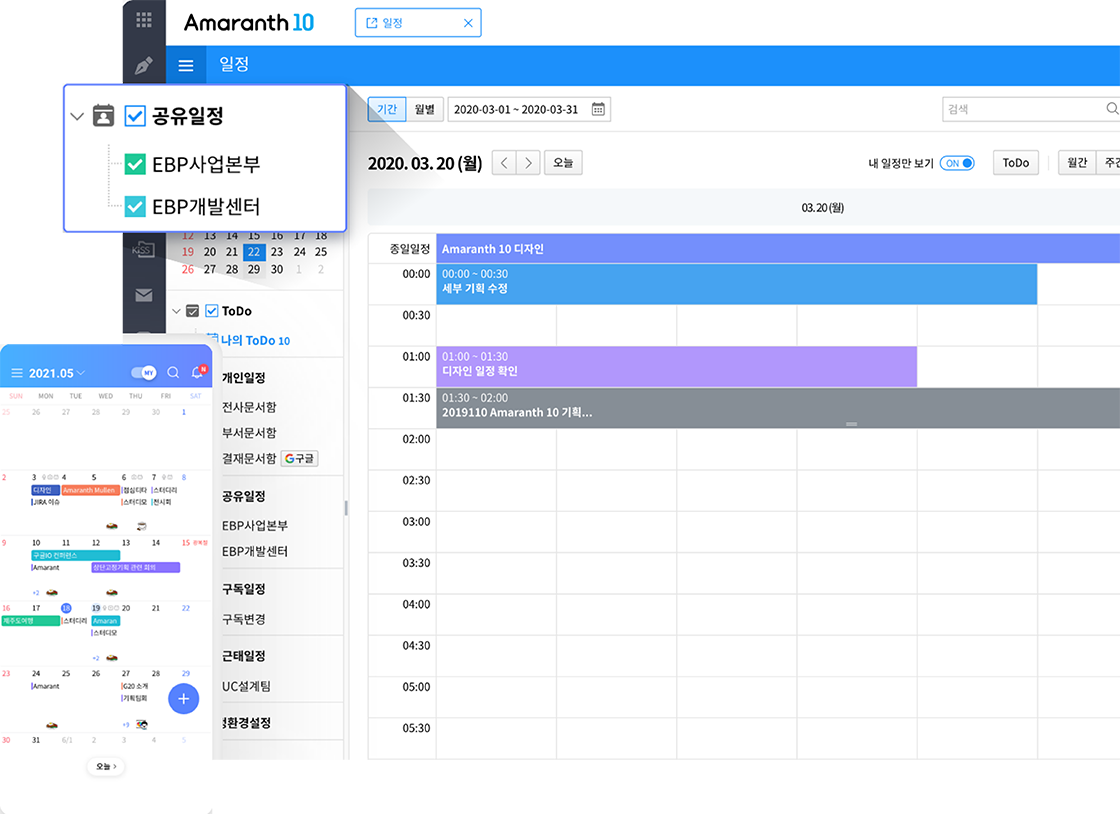
Task: Click the 오늘 button
Action: 564,163
